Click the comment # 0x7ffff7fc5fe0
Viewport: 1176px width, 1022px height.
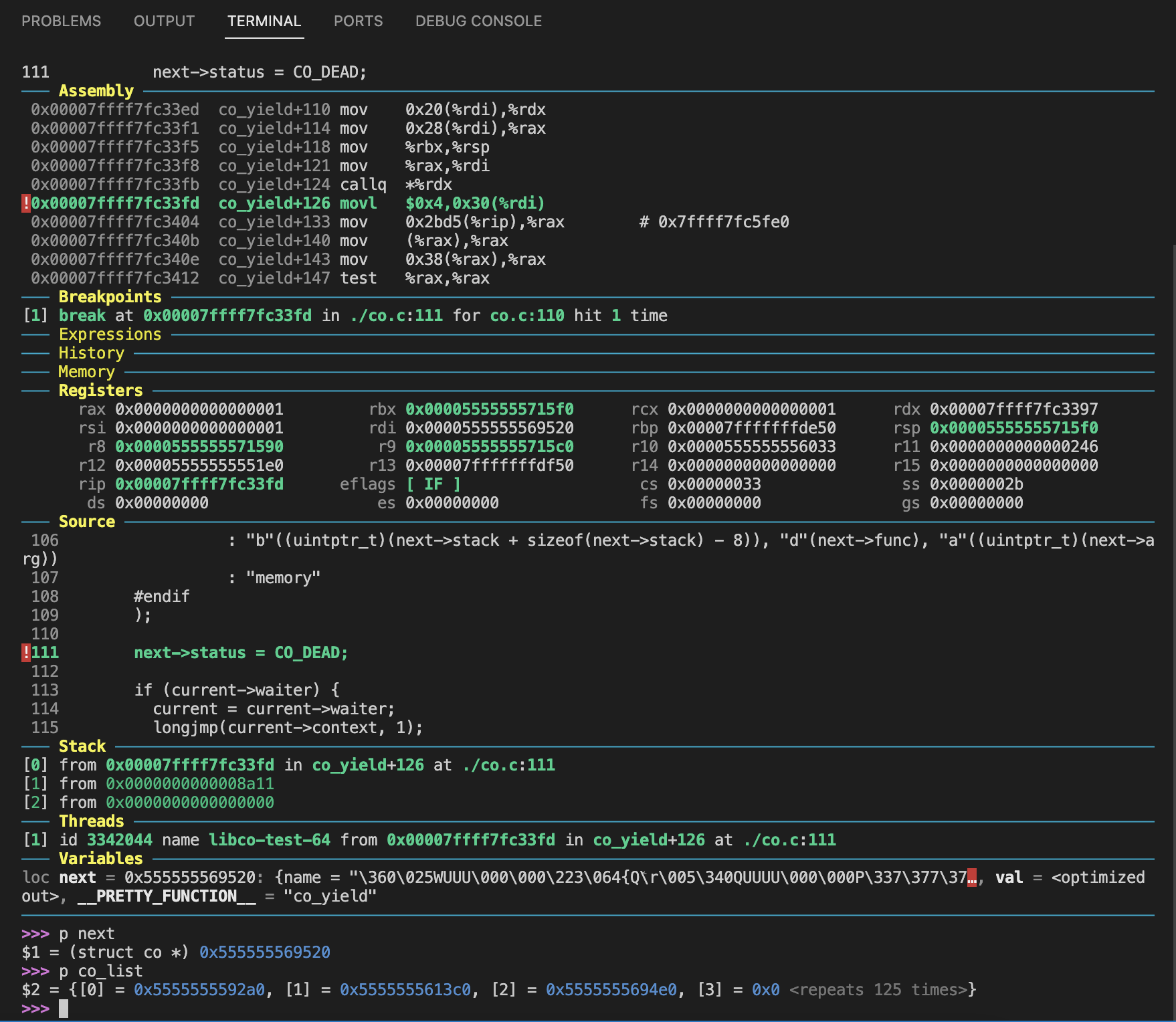714,221
